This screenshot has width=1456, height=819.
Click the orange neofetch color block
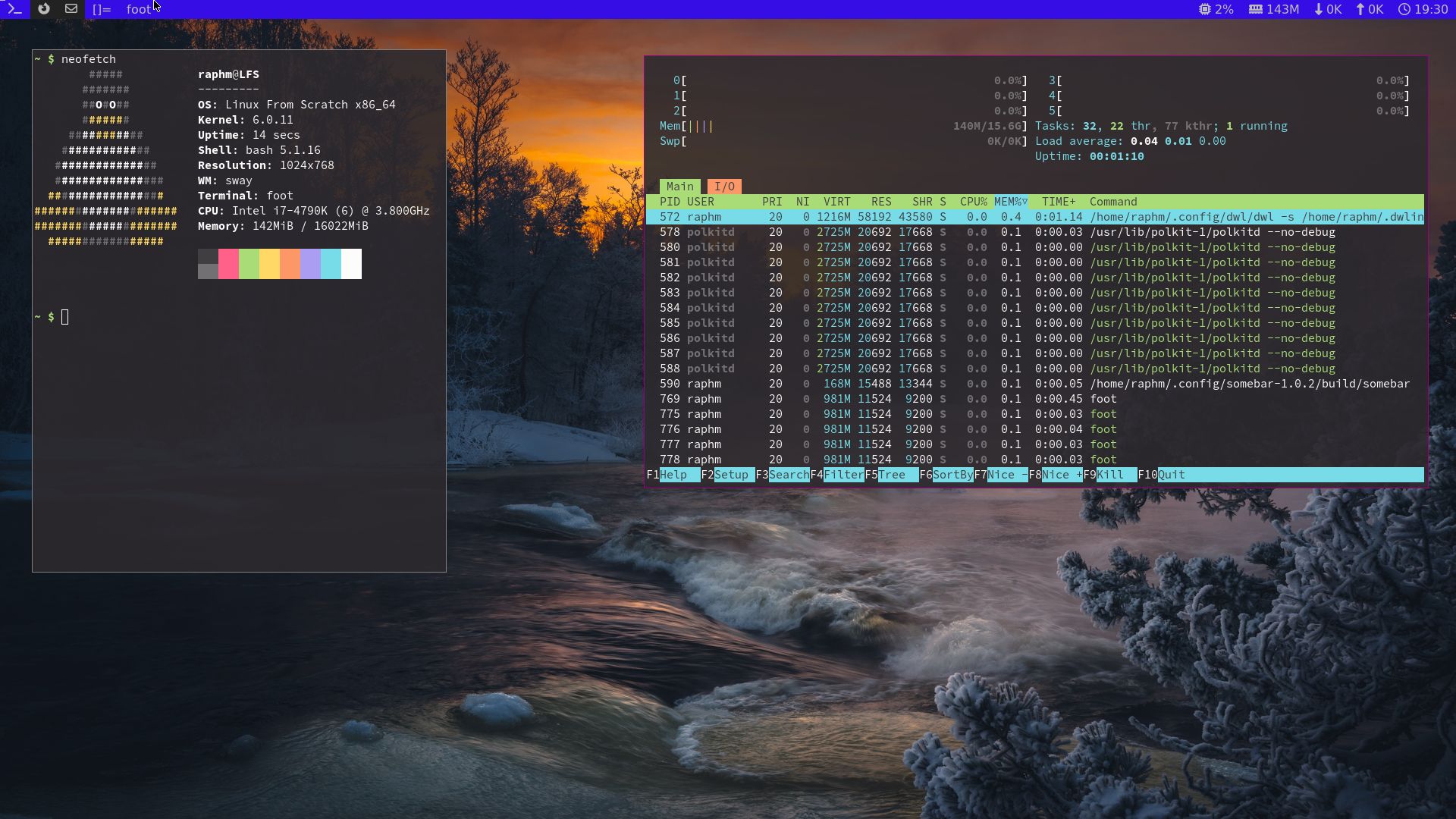pos(290,264)
